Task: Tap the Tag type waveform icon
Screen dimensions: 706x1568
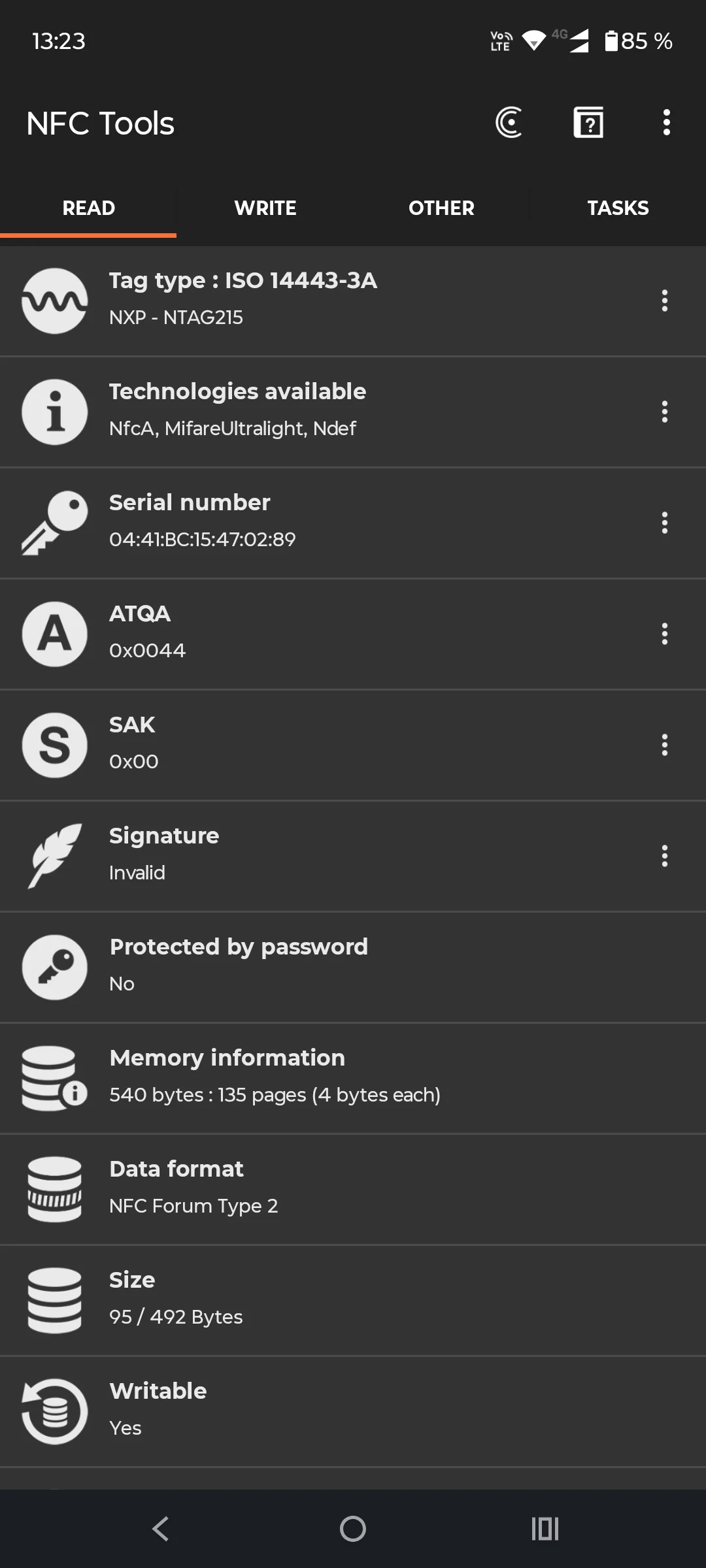Action: coord(55,301)
